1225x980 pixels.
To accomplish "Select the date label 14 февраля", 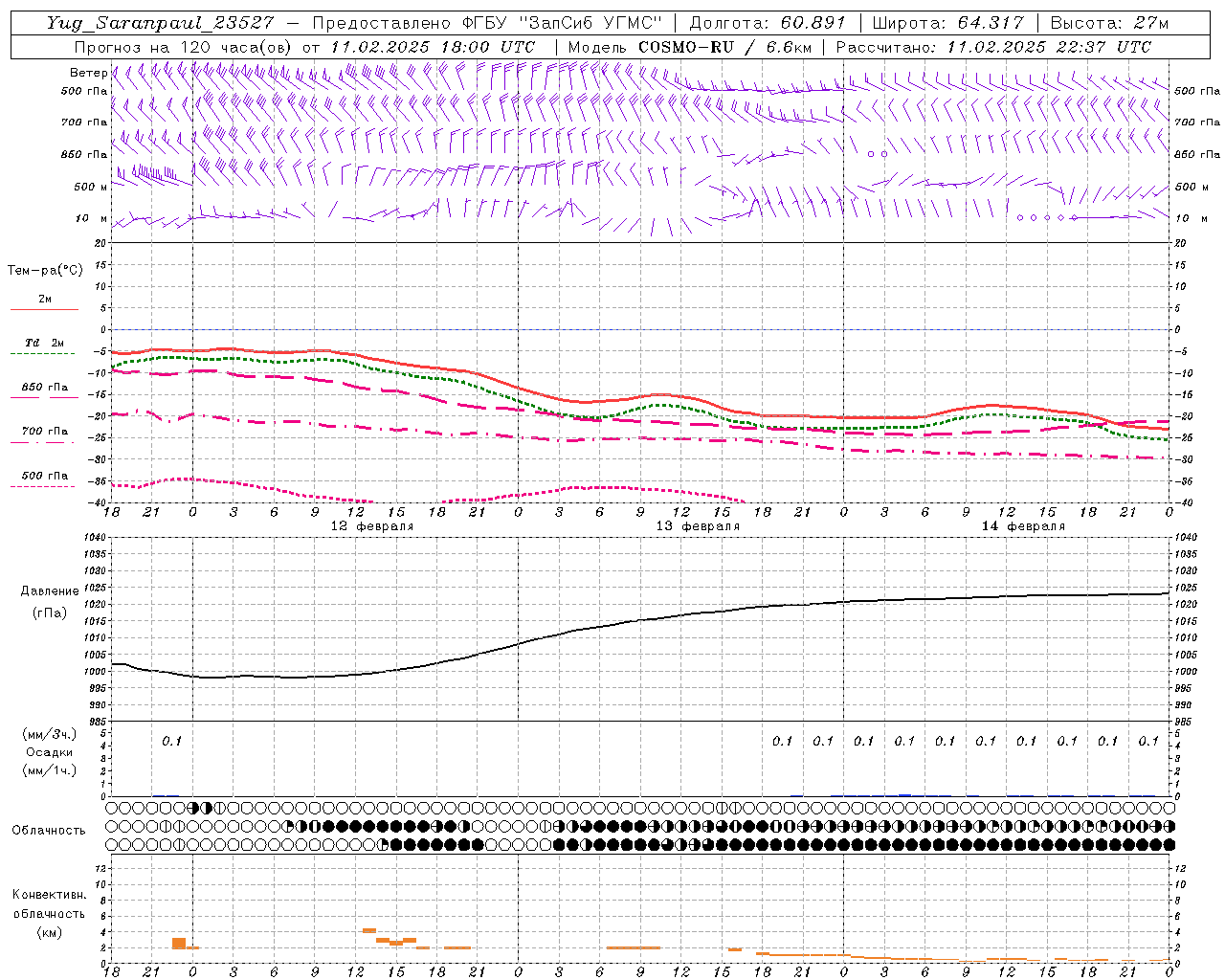I will (x=1023, y=526).
